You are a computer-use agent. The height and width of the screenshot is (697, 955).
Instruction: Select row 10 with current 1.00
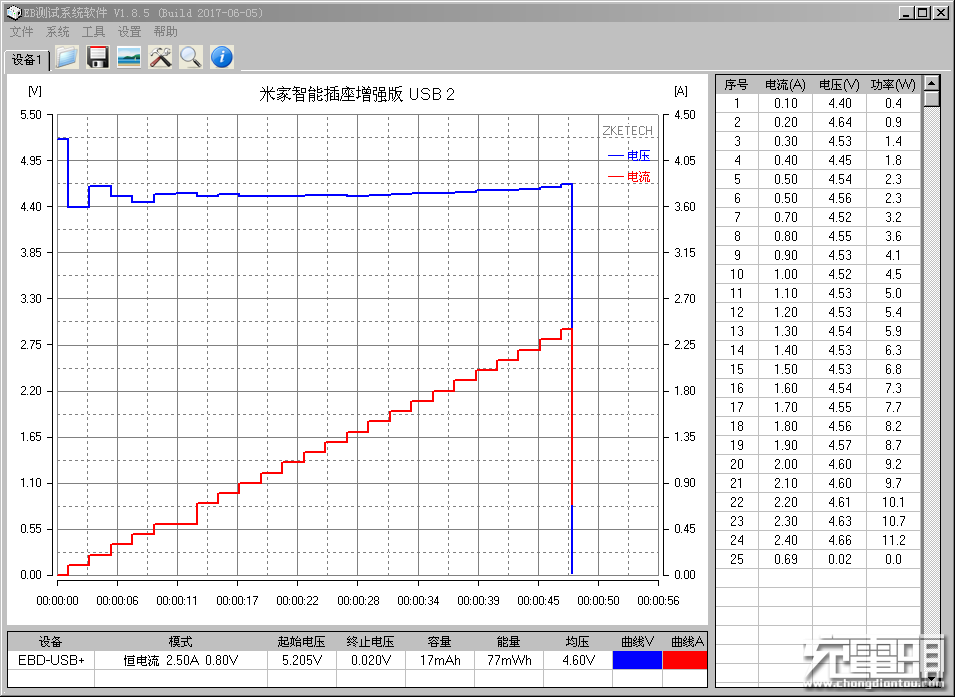(818, 274)
